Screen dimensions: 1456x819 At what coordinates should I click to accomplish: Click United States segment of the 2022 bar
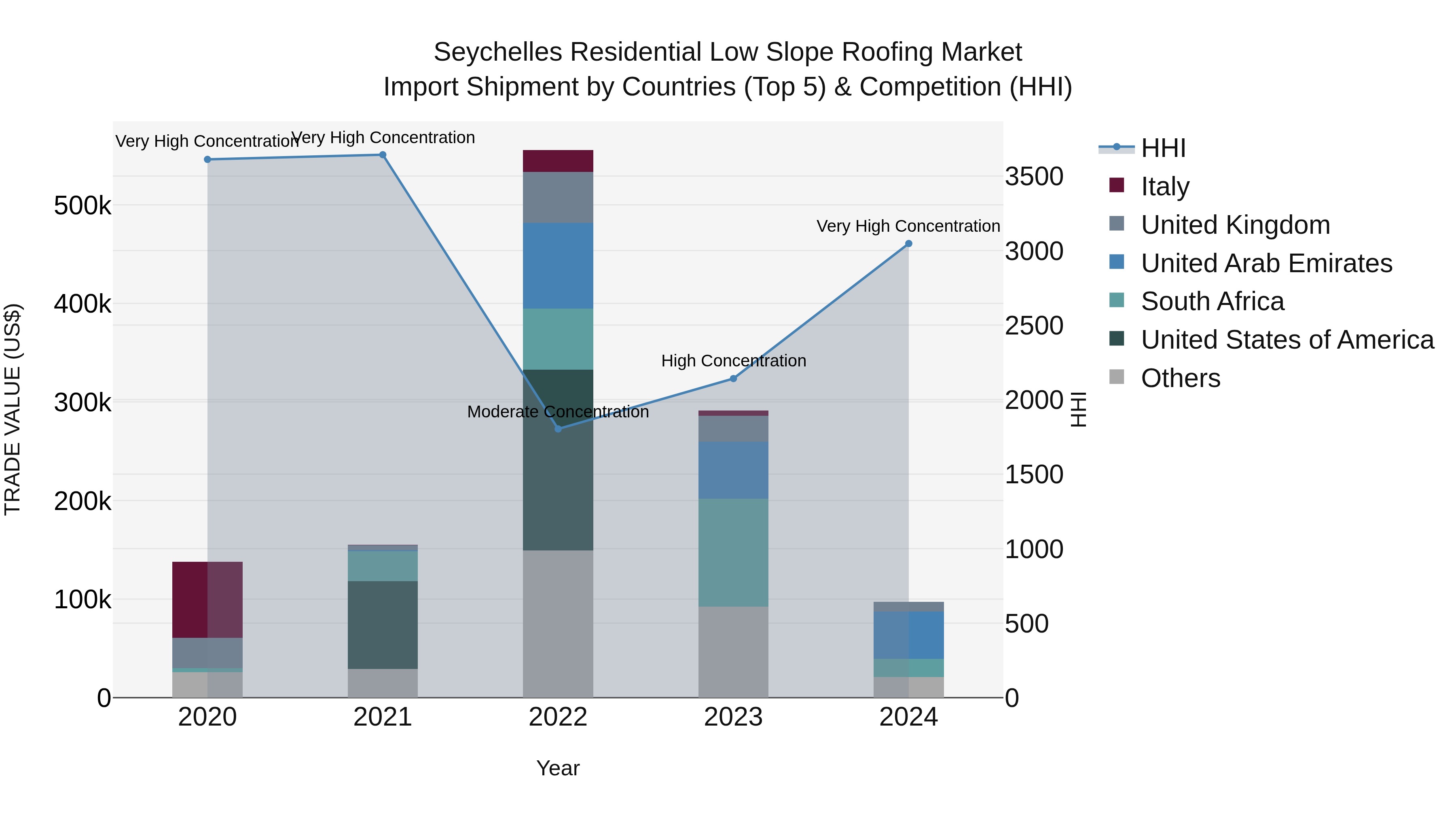(558, 460)
